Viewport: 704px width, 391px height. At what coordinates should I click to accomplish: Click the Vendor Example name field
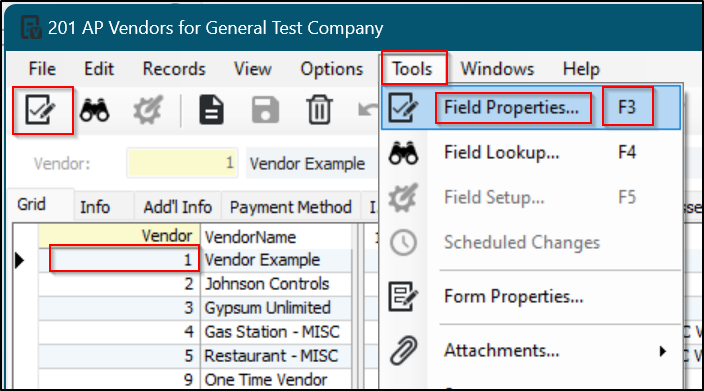click(x=311, y=163)
